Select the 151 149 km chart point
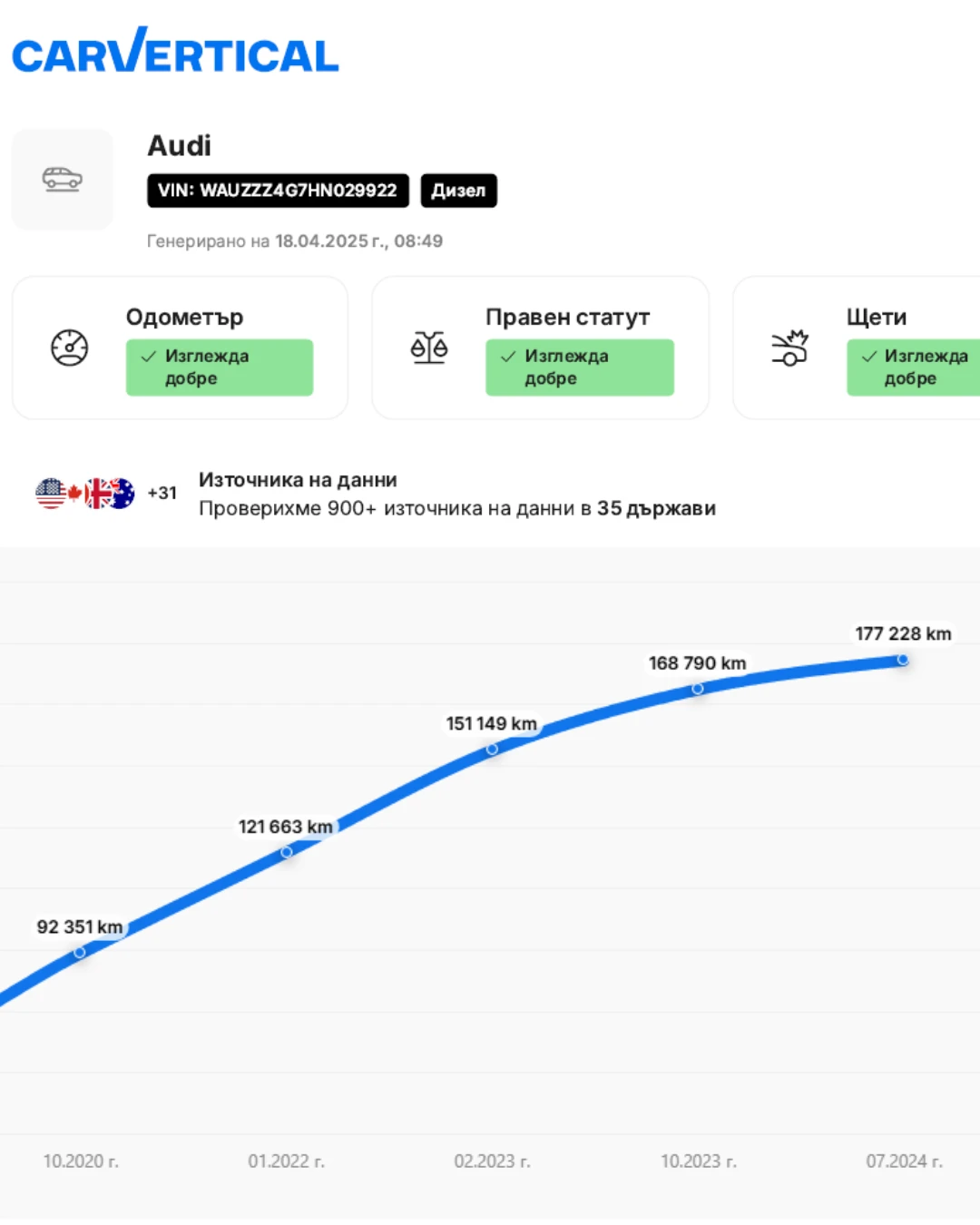Screen dimensions: 980x1225 [x=492, y=750]
